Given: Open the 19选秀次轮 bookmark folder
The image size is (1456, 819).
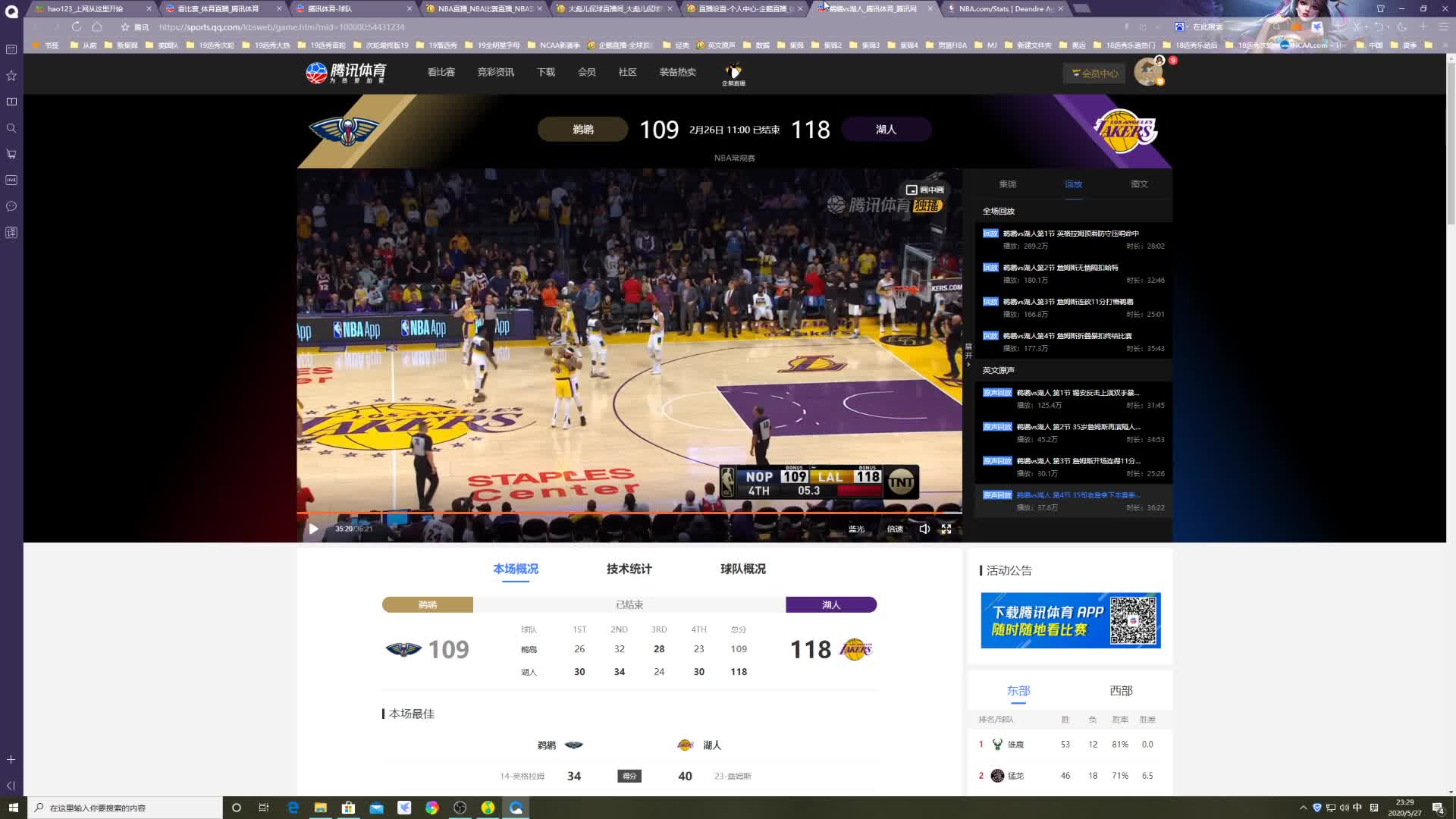Looking at the screenshot, I should tap(211, 45).
